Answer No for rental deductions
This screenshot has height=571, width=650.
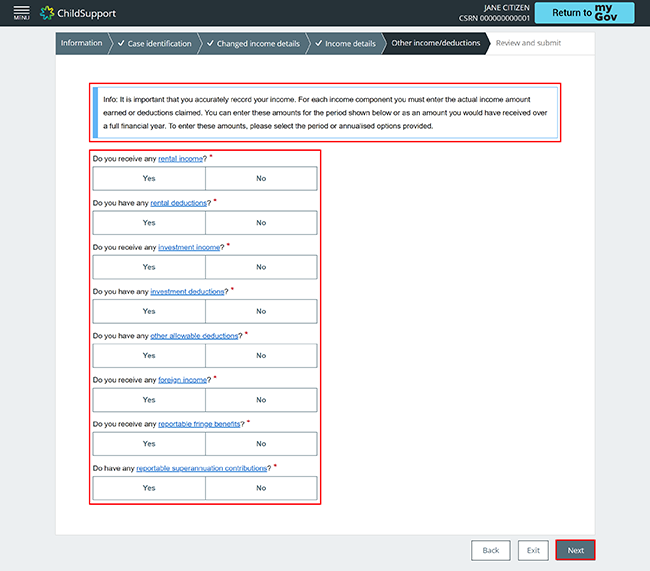[x=261, y=223]
